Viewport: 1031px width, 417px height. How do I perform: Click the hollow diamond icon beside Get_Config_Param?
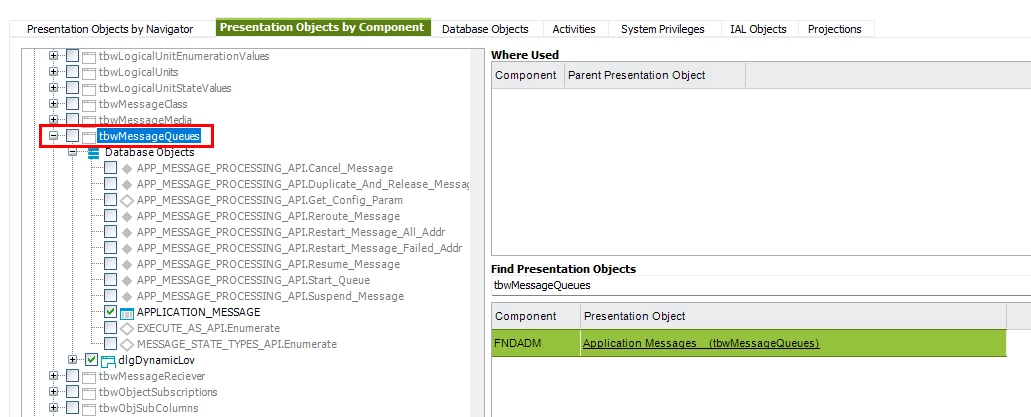pyautogui.click(x=127, y=200)
